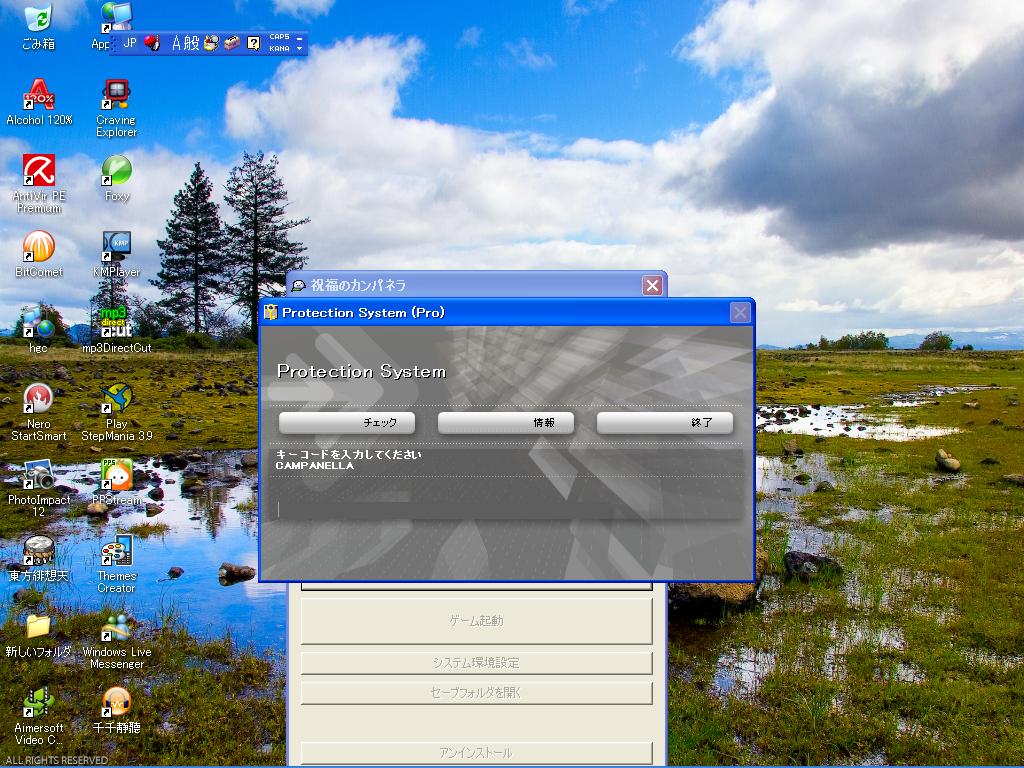This screenshot has height=768, width=1024.
Task: Click the チェック button in Protection System
Action: click(x=346, y=423)
